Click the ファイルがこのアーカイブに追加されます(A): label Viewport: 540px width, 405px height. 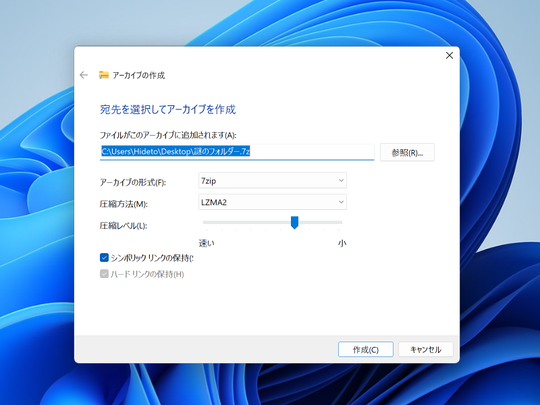(168, 135)
